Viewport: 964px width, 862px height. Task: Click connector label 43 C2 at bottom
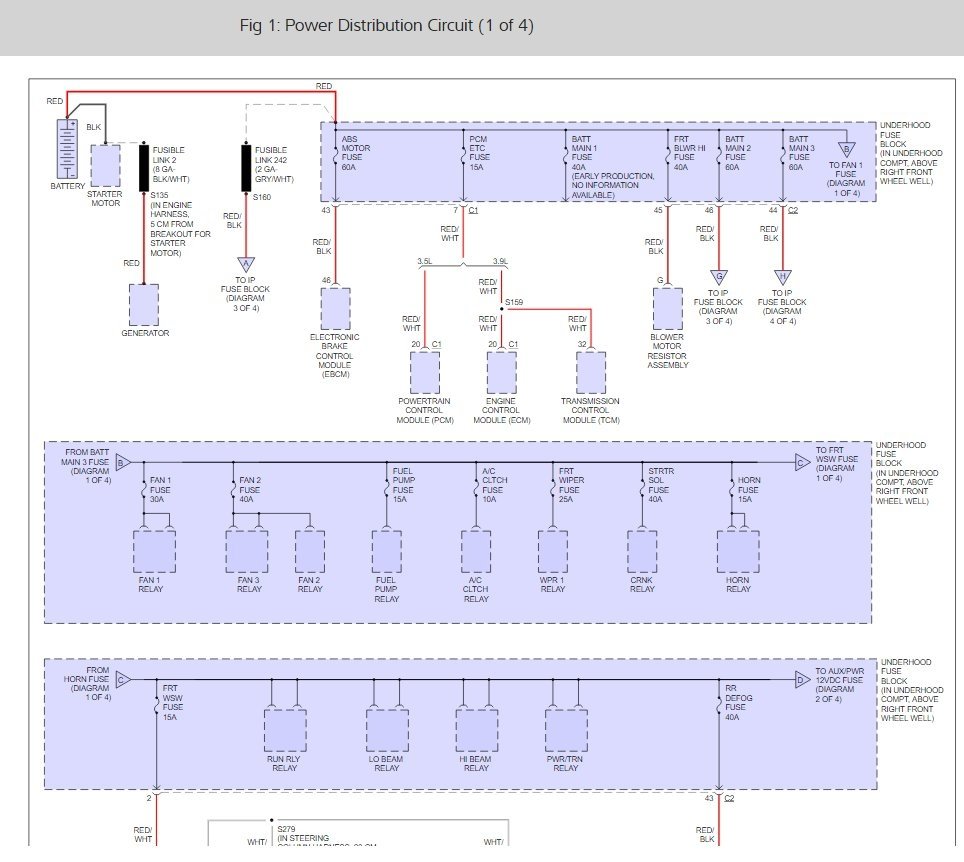(x=719, y=797)
